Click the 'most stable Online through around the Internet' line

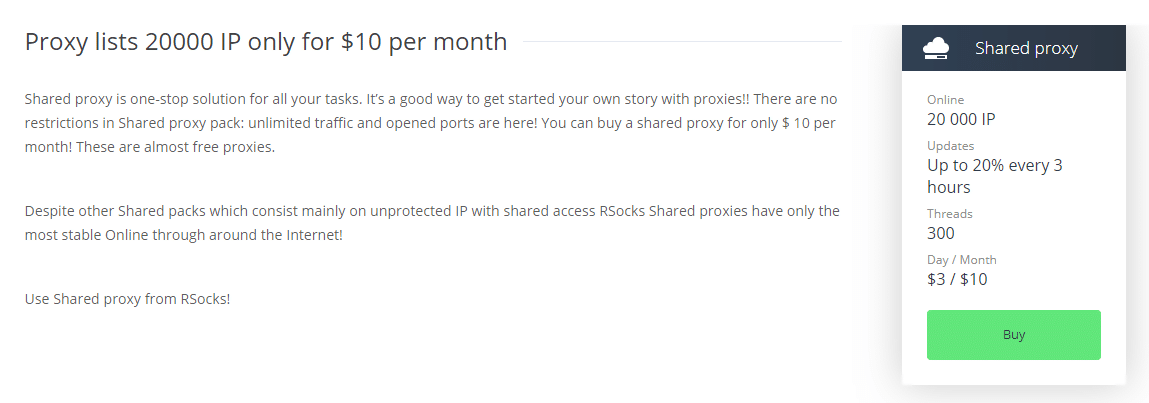point(183,236)
